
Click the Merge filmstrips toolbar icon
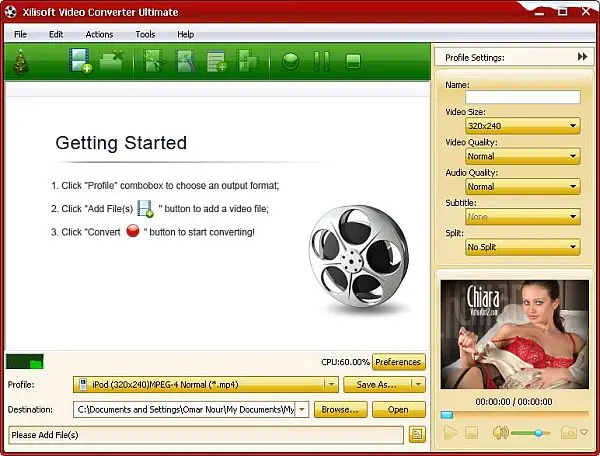pyautogui.click(x=247, y=60)
